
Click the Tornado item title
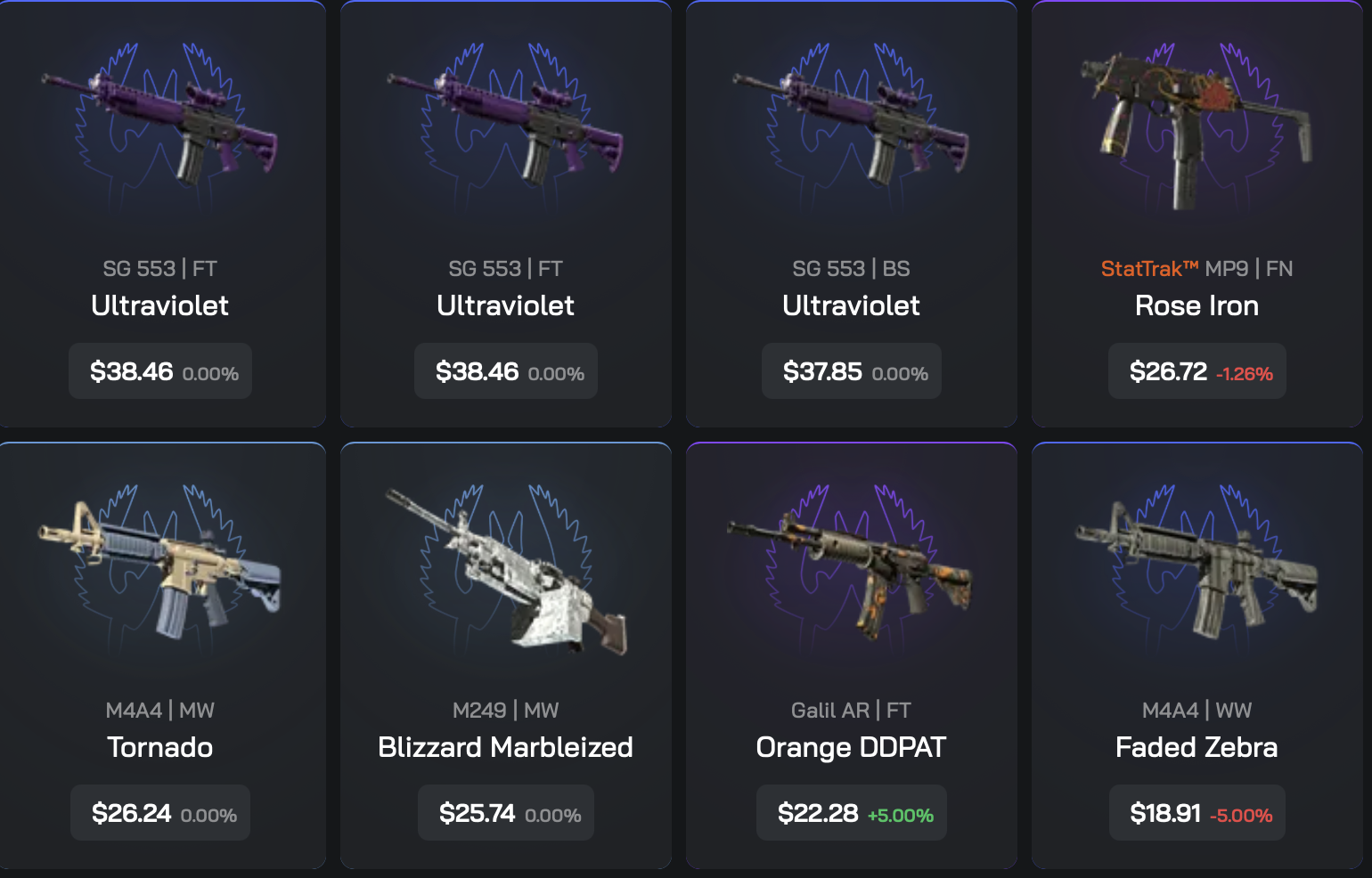pos(159,747)
